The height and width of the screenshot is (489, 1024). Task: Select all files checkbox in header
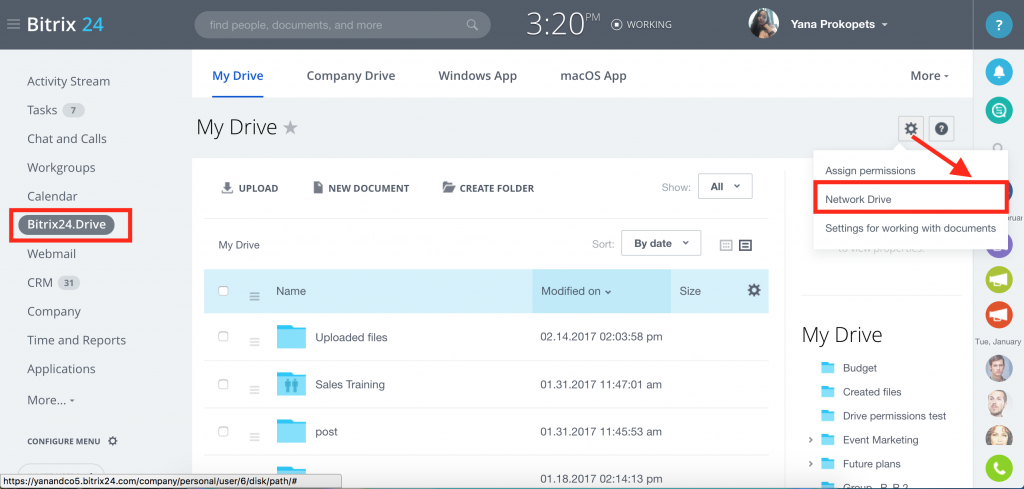coord(223,291)
